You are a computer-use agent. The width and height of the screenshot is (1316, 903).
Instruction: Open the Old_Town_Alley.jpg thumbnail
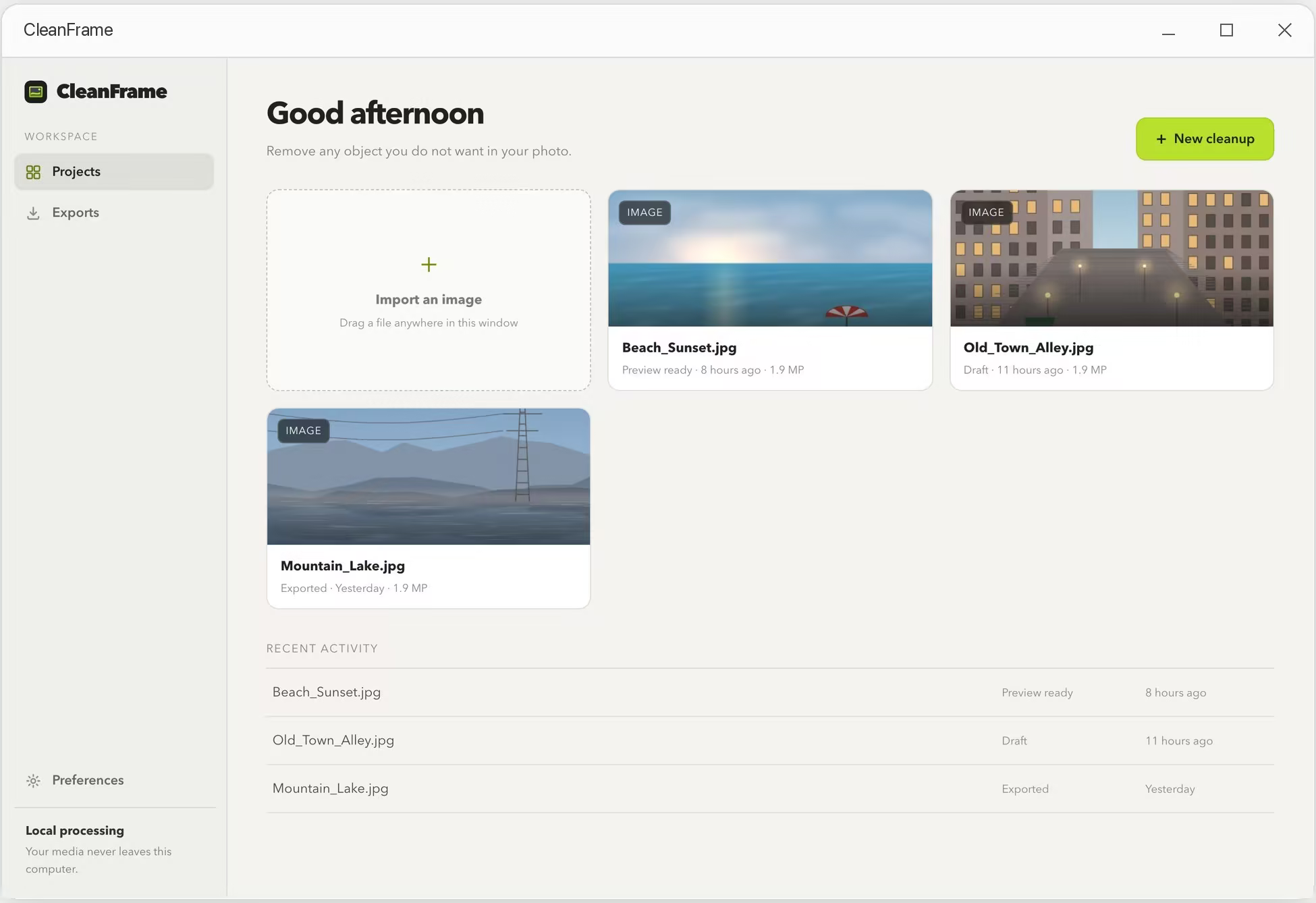pos(1112,258)
